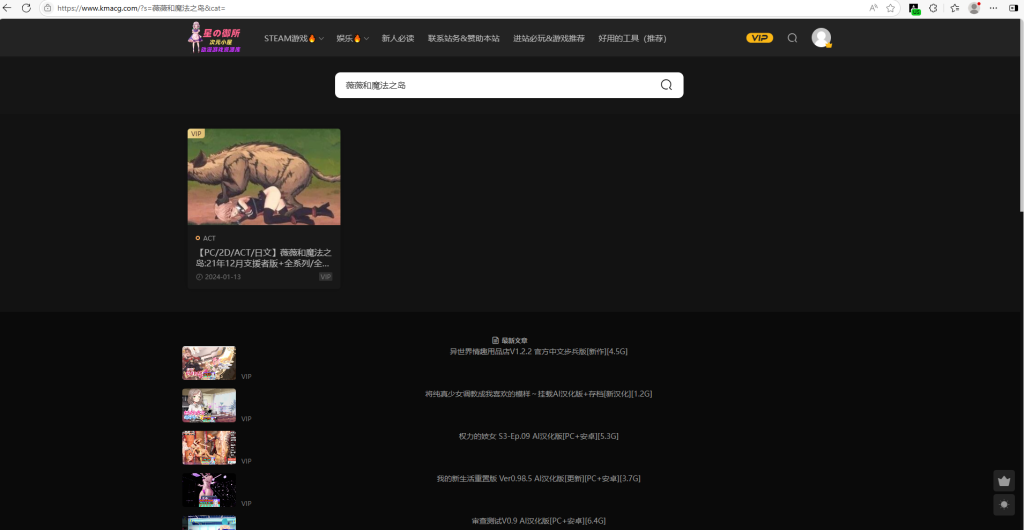Screen dimensions: 1024x530
Task: Toggle light/dark mode floating button
Action: (1004, 505)
